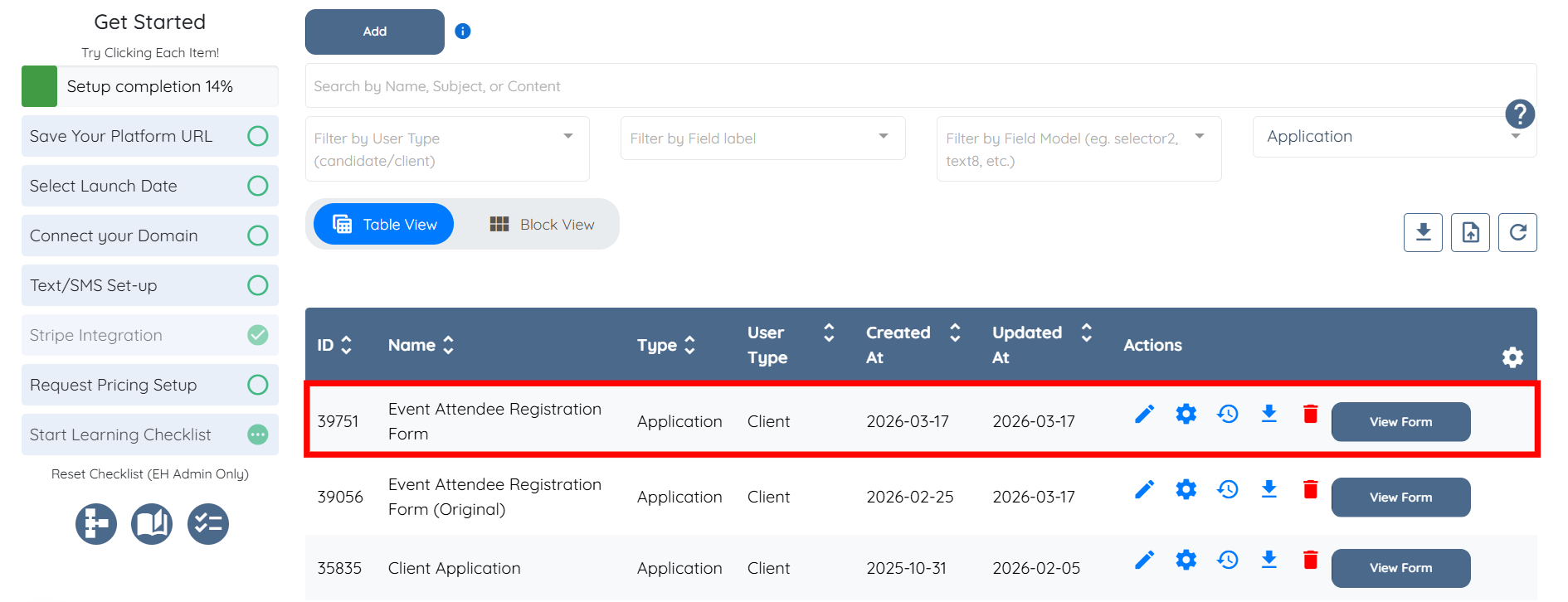The width and height of the screenshot is (1568, 602).
Task: Expand the Application type dropdown
Action: coord(1394,137)
